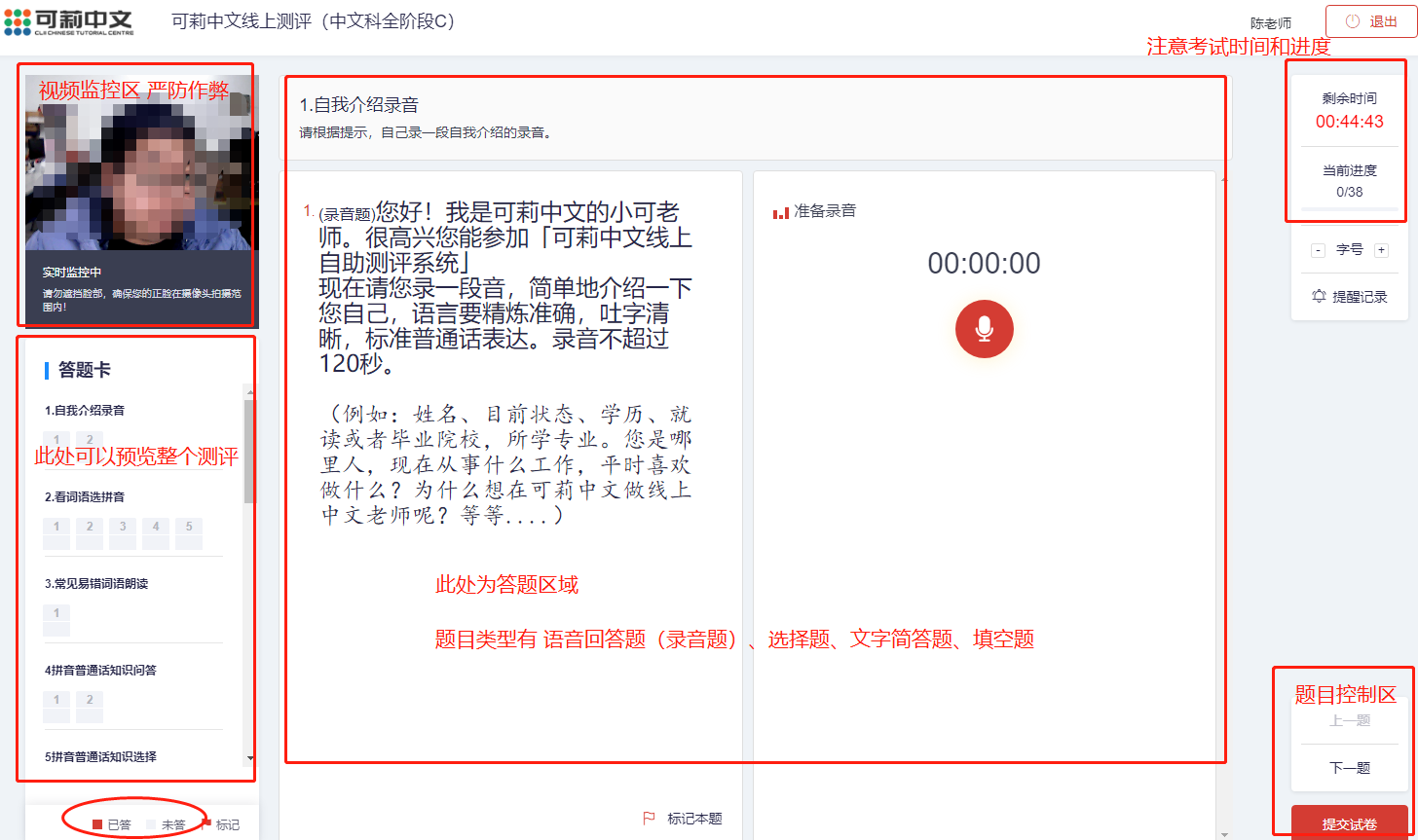Select question 1 under 自我介绍录音
The width and height of the screenshot is (1418, 840).
point(56,440)
